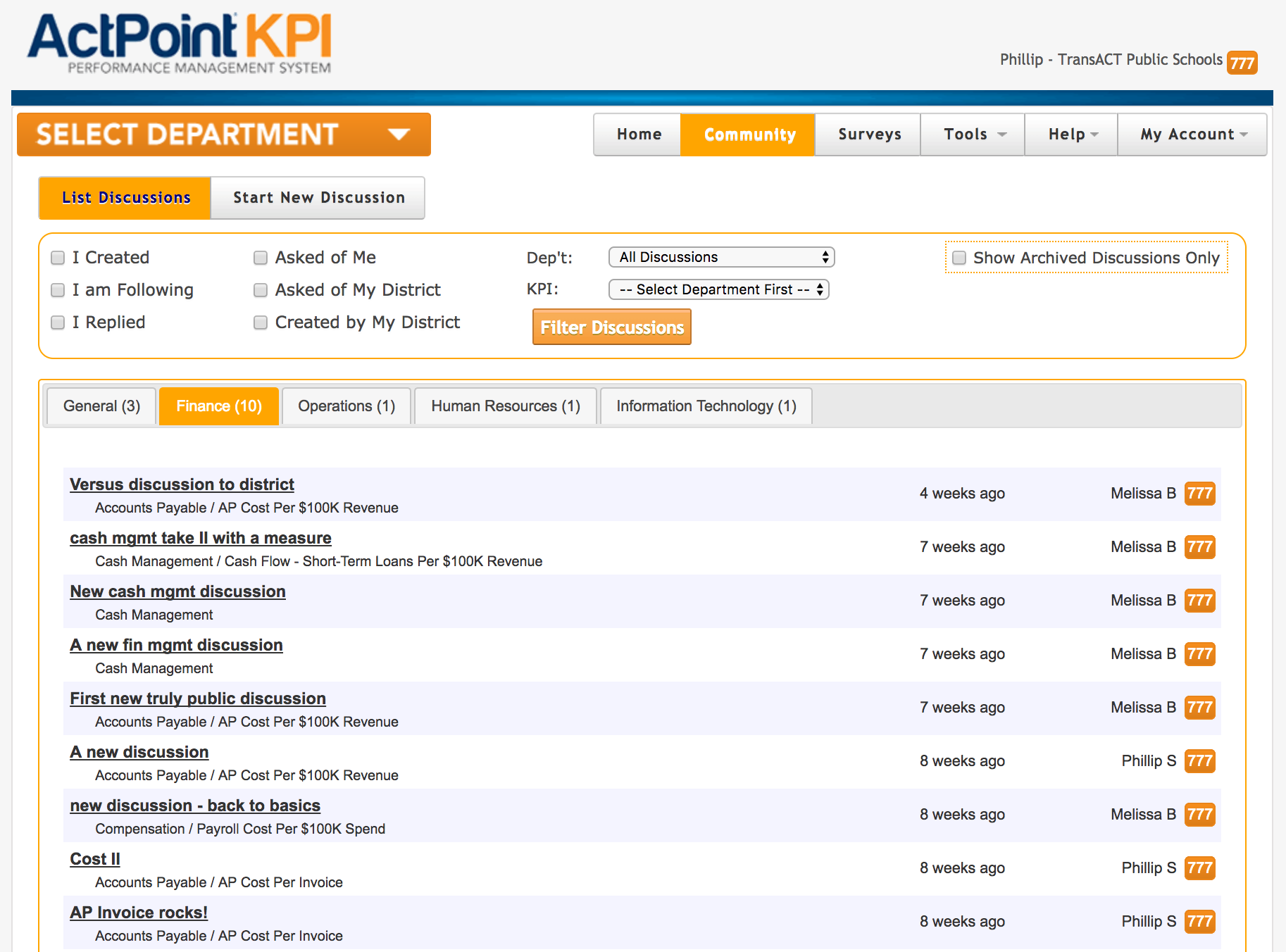Click 777 badge in New cash mgmt discussion row
The width and height of the screenshot is (1286, 952).
pyautogui.click(x=1199, y=600)
